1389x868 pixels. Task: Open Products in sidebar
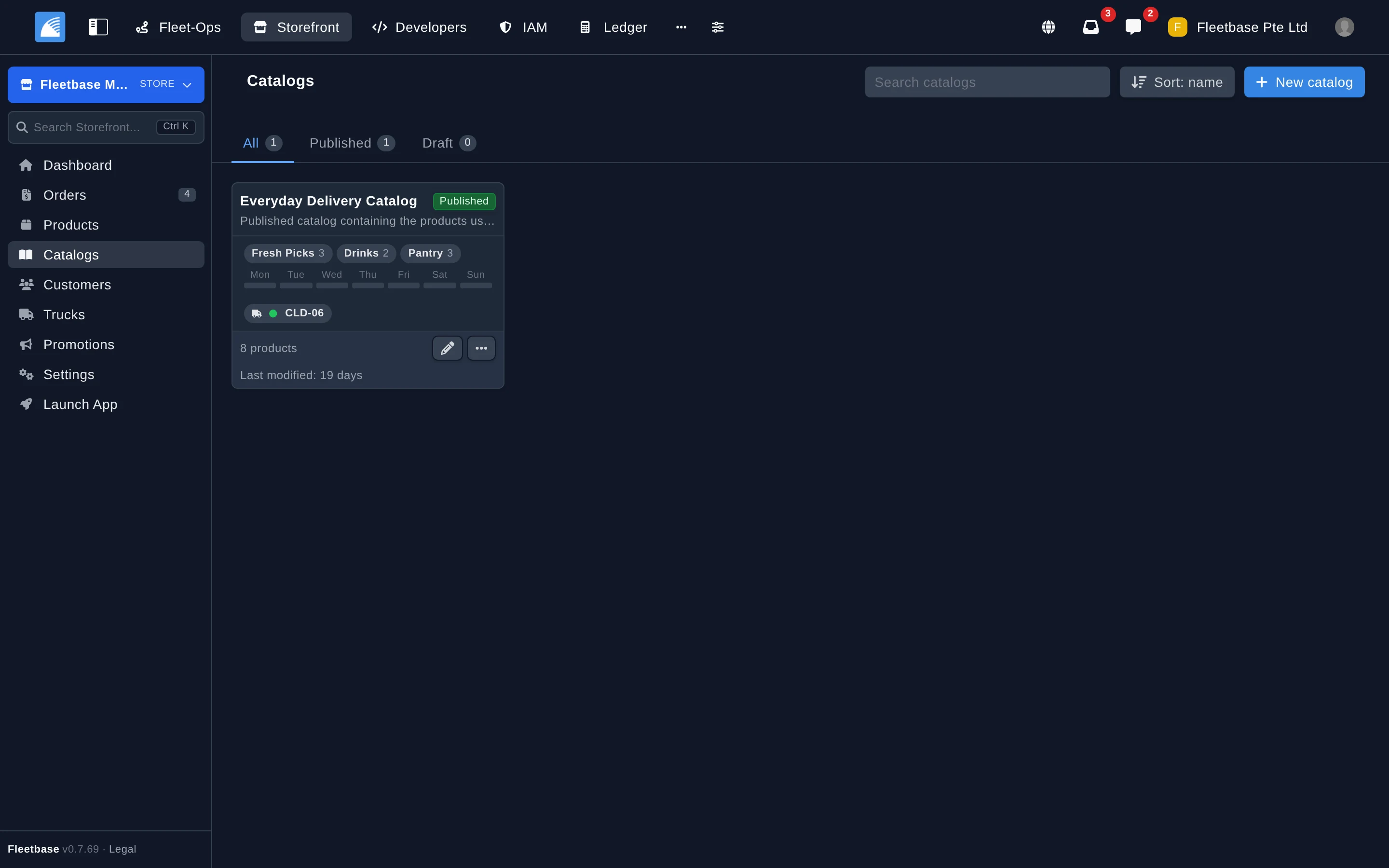click(x=106, y=225)
